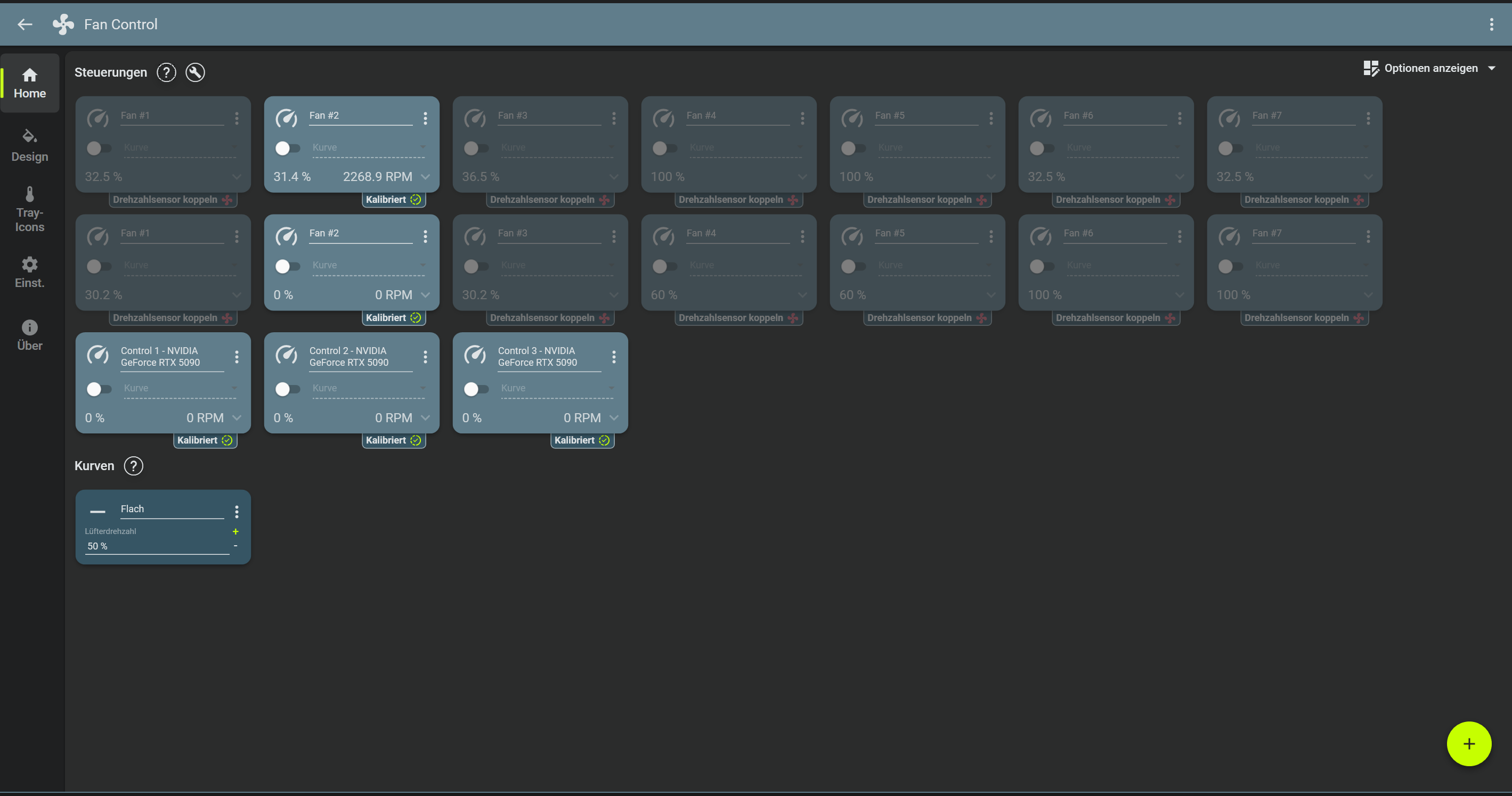Click the gauge icon on Control 3 NVIDIA card
The width and height of the screenshot is (1512, 796).
(x=475, y=355)
